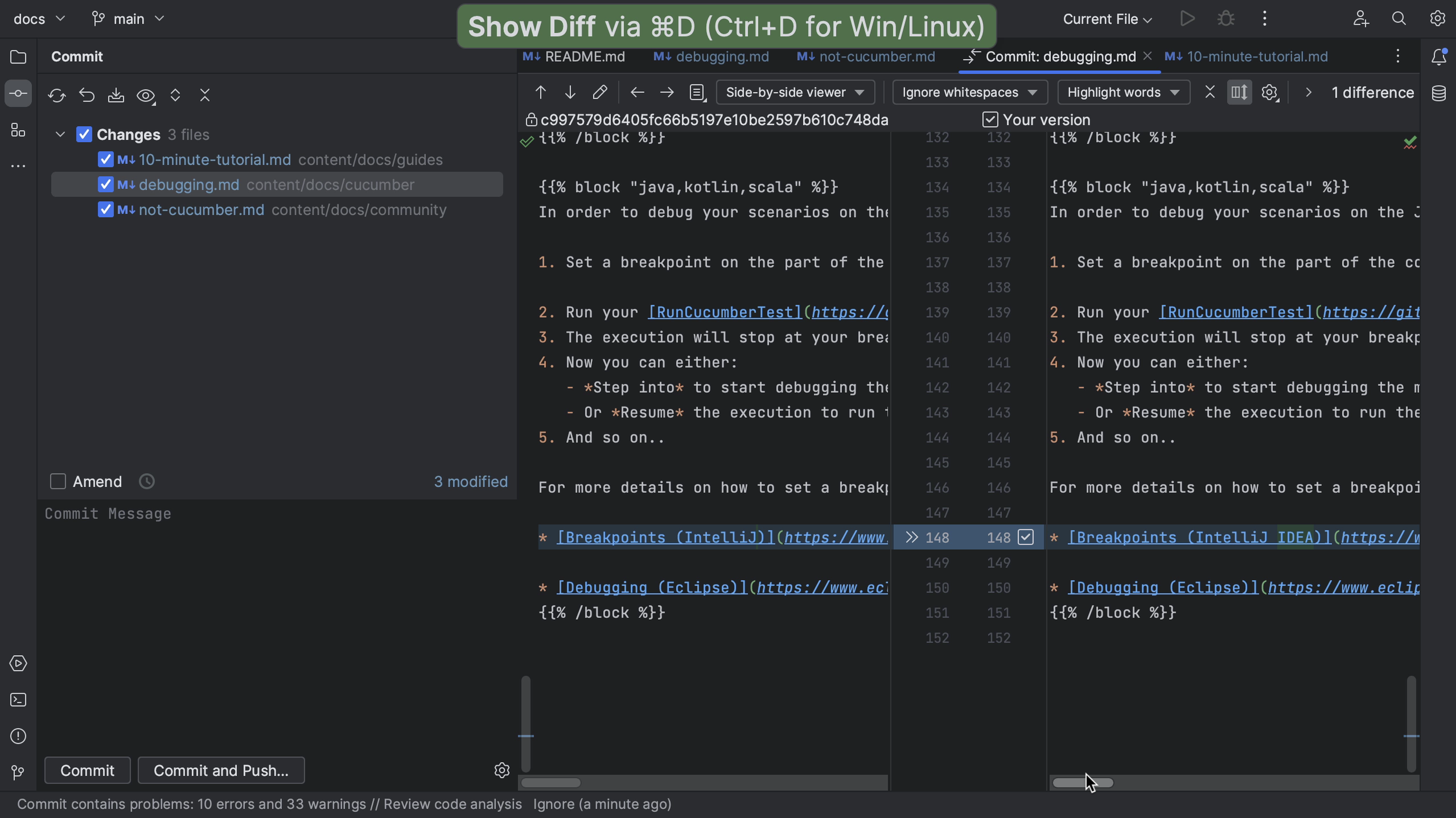This screenshot has width=1456, height=818.
Task: Click the Collapse unchanged fragments icon
Action: coord(1210,92)
